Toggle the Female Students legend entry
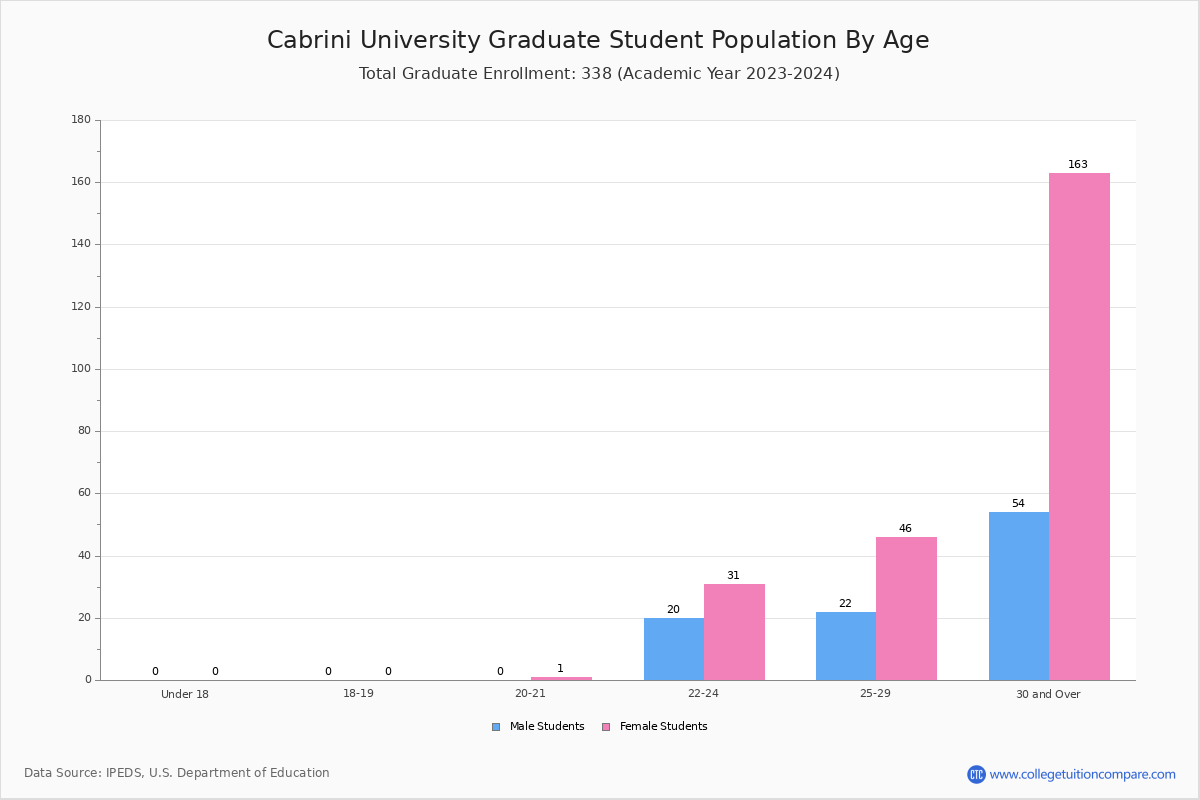 click(654, 727)
